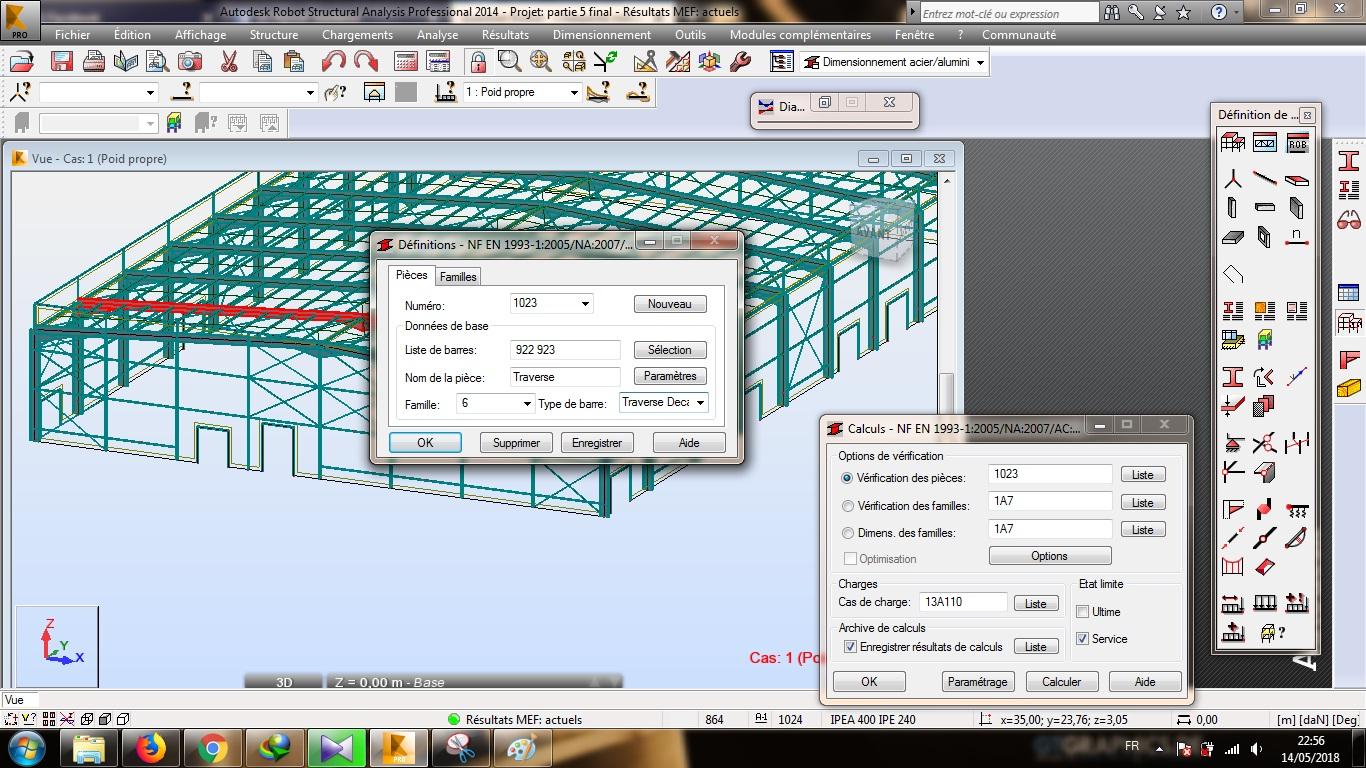Toggle Enregistrer résultats de calculs checkbox
The height and width of the screenshot is (768, 1366).
(850, 647)
